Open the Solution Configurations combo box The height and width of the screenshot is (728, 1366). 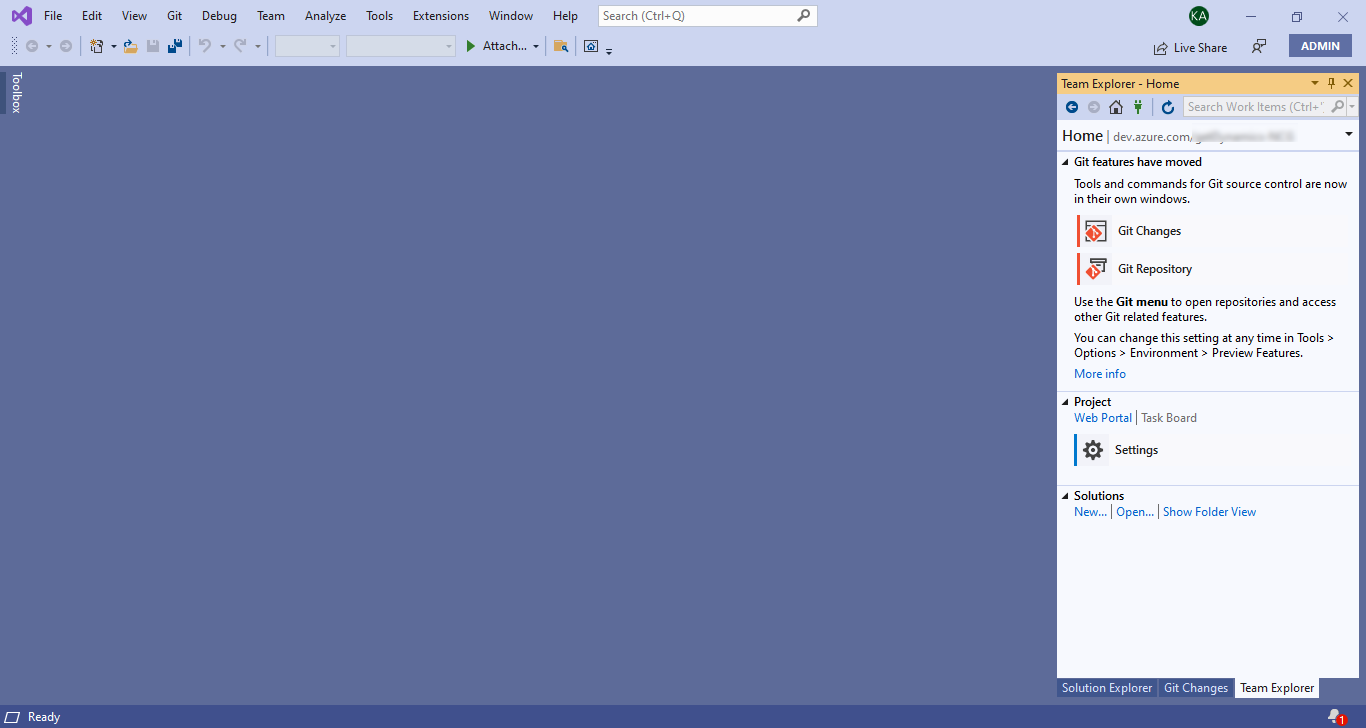point(307,46)
